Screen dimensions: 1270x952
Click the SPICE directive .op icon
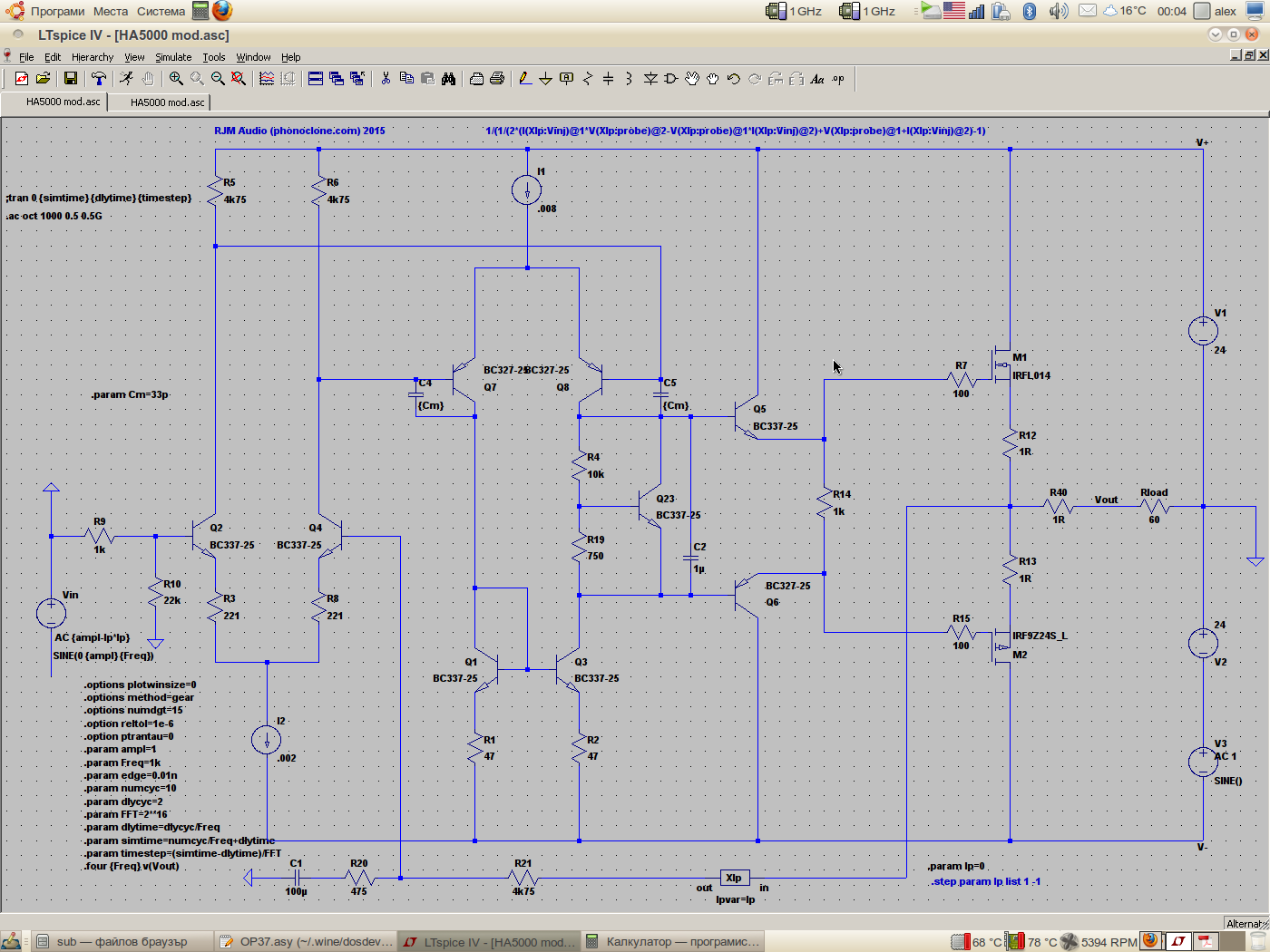(838, 79)
